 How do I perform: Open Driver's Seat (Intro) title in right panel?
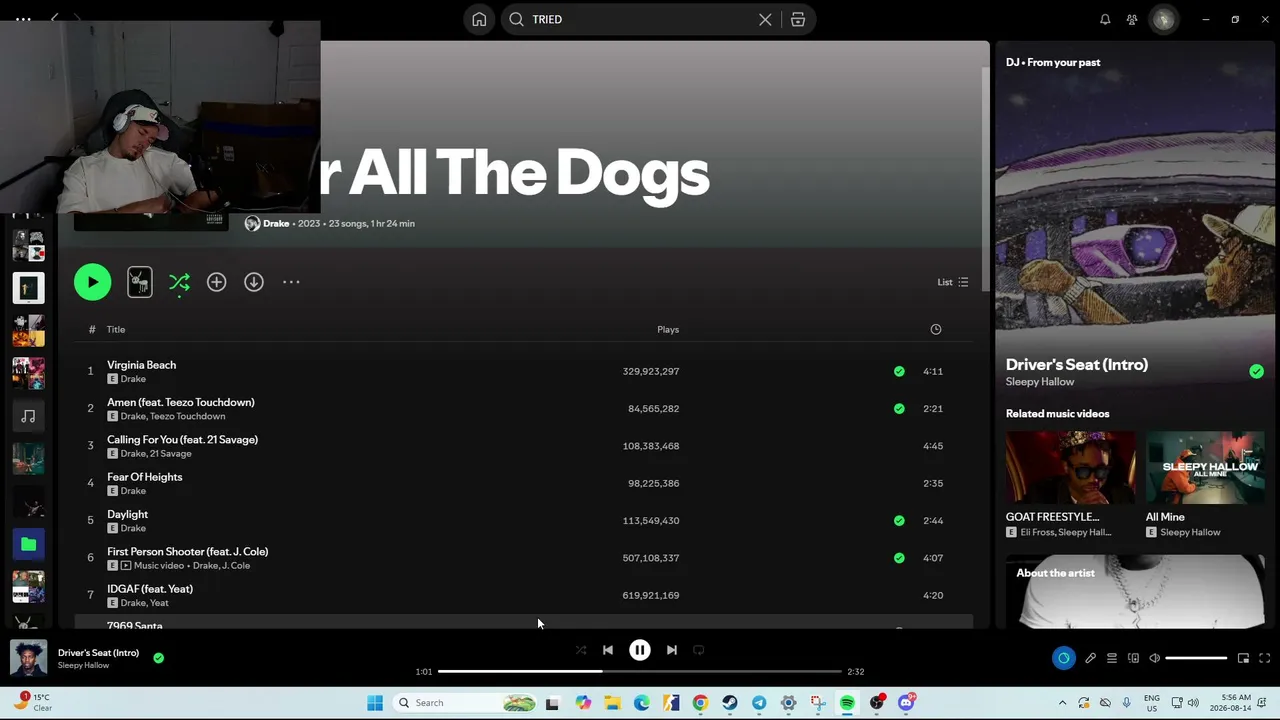[x=1077, y=365]
